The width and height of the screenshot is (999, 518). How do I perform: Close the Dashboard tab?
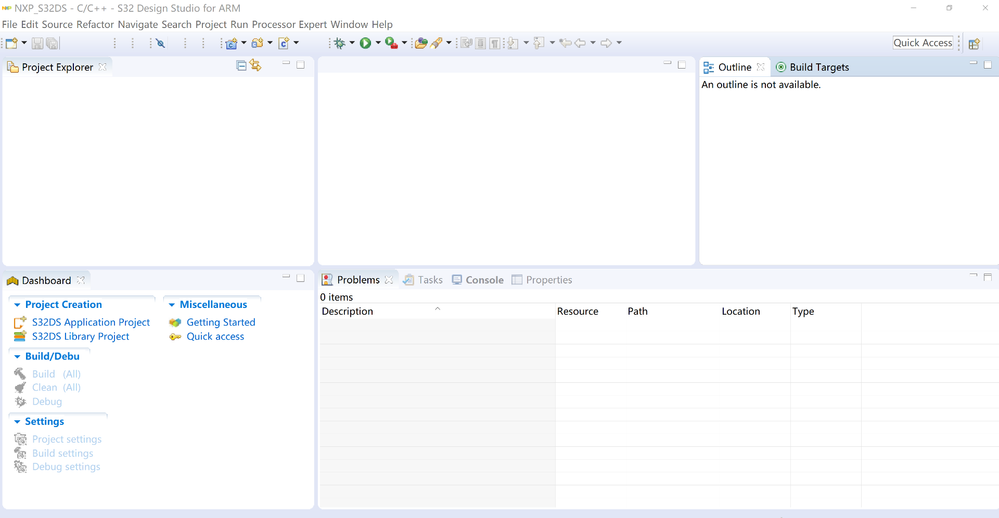[80, 280]
